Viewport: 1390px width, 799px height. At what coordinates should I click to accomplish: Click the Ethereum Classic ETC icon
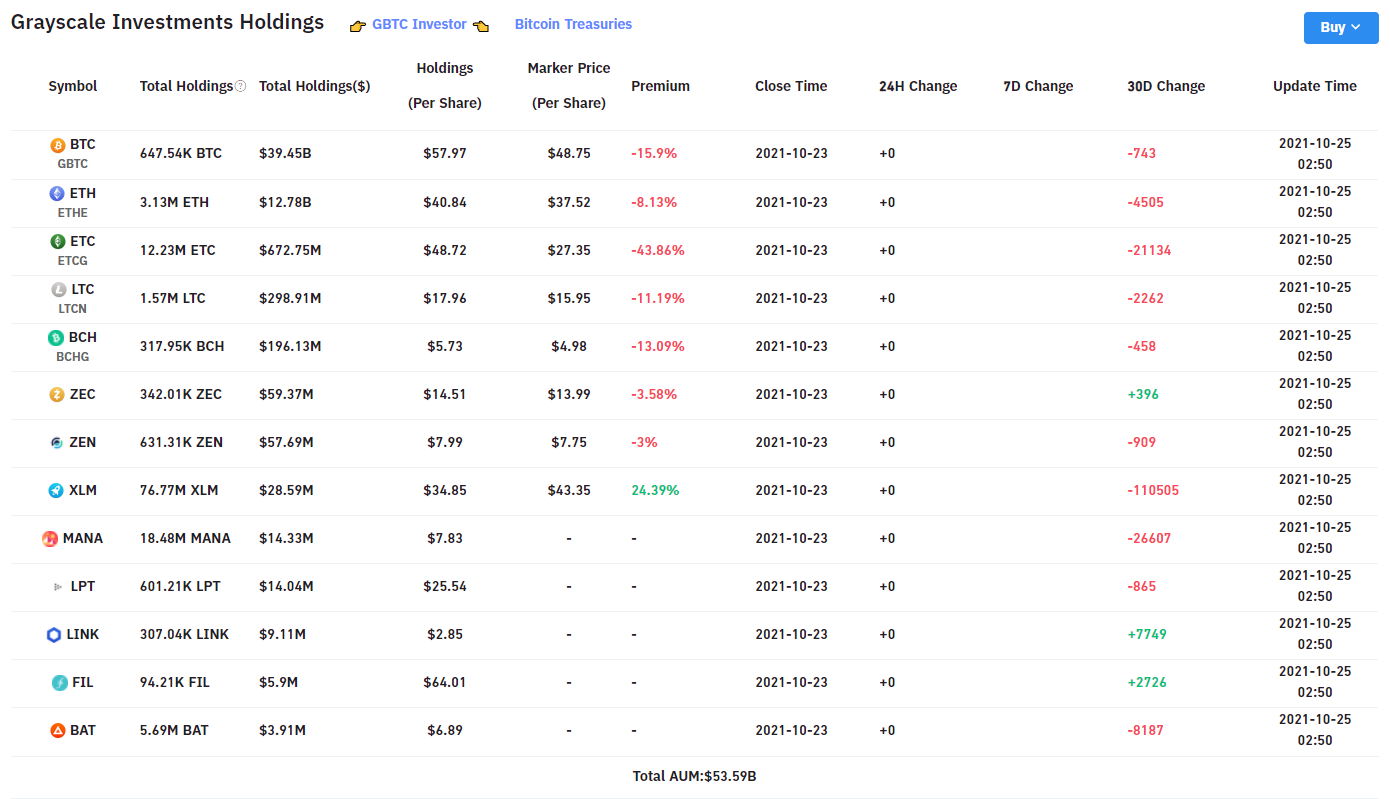coord(58,241)
